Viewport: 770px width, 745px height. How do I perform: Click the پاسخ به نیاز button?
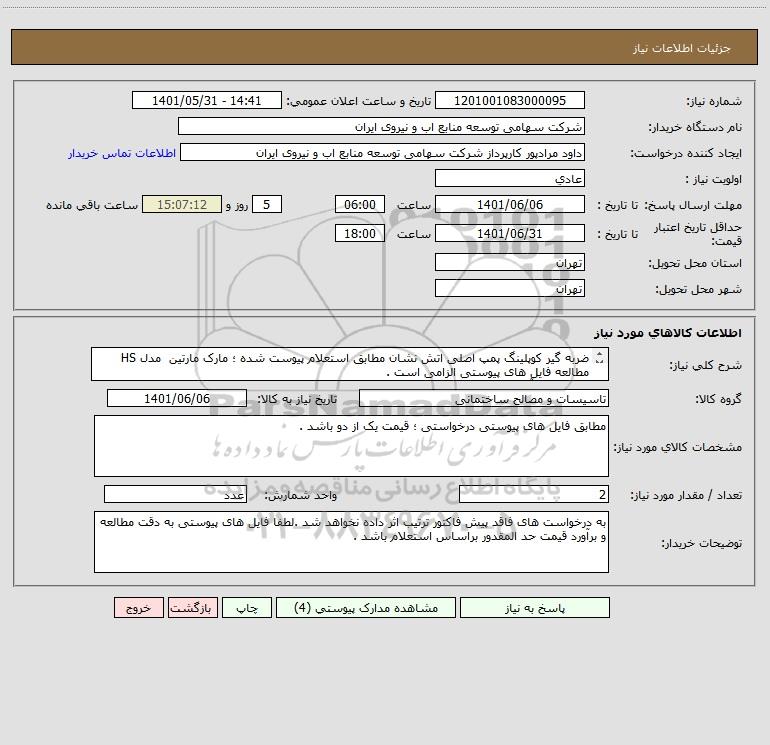coord(535,608)
